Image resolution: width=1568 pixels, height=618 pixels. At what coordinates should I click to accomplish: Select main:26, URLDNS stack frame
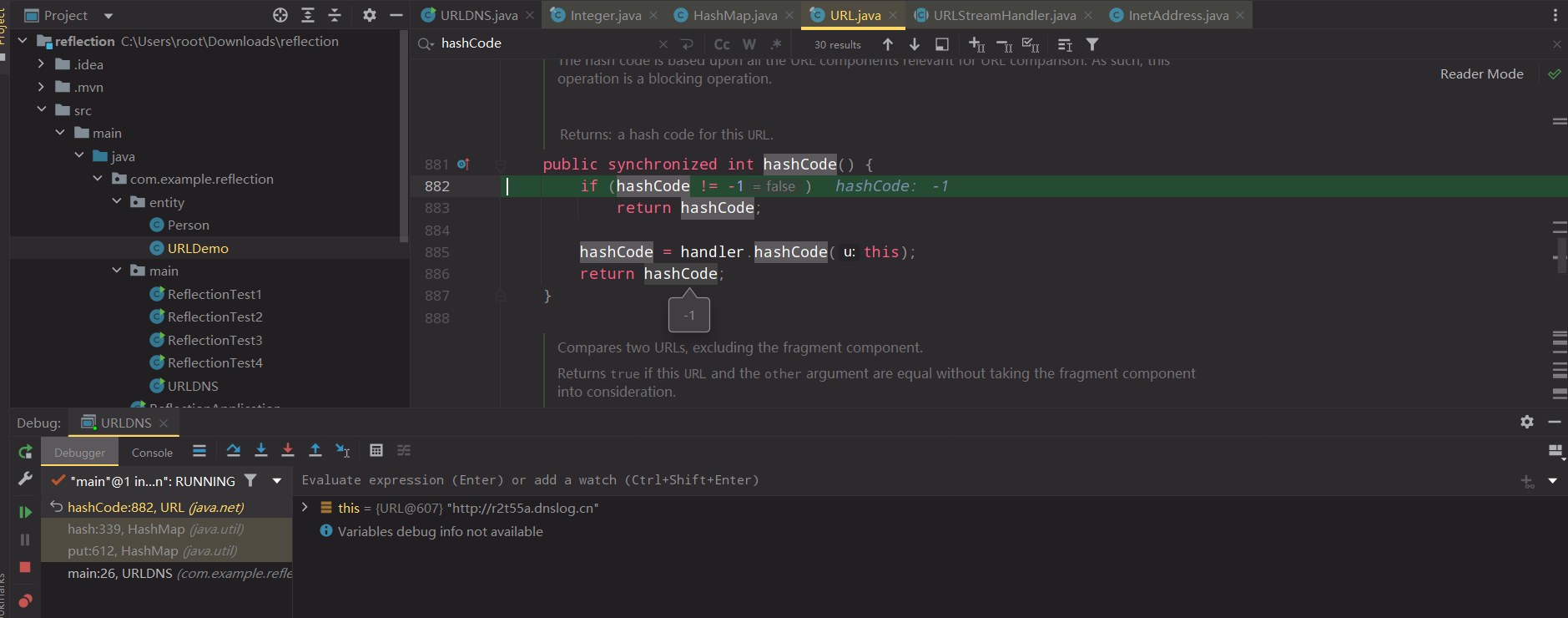tap(119, 574)
